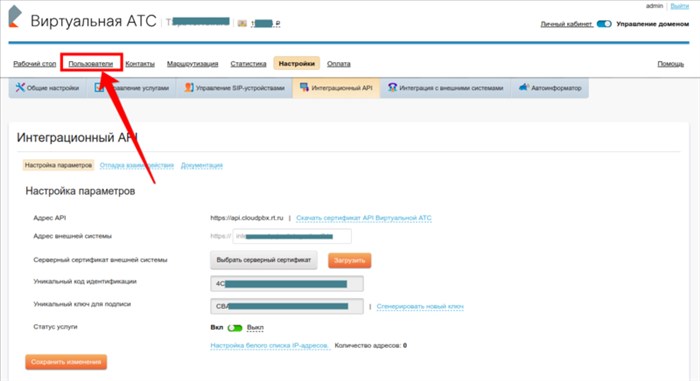Switch to Автоинформатор tab
Image resolution: width=700 pixels, height=381 pixels.
coord(550,88)
